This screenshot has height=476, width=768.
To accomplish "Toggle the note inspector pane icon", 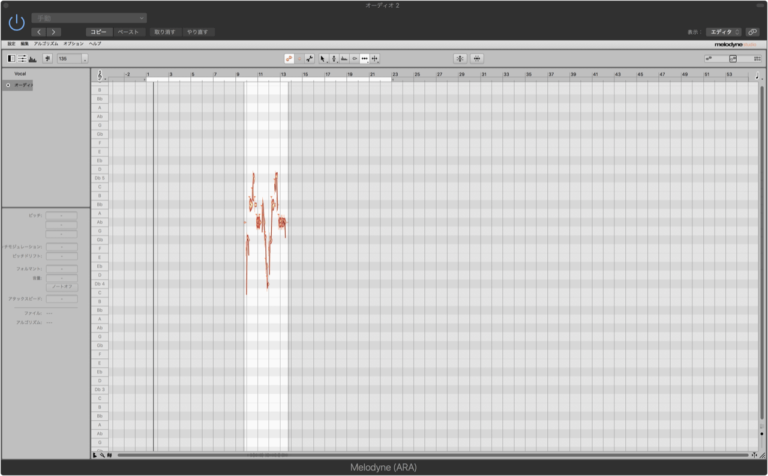I will [x=22, y=59].
